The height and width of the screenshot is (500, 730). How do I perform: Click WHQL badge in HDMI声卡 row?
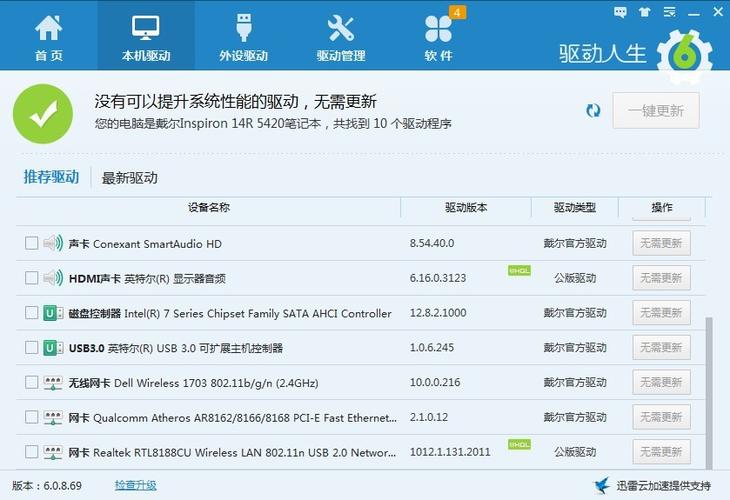pyautogui.click(x=519, y=270)
